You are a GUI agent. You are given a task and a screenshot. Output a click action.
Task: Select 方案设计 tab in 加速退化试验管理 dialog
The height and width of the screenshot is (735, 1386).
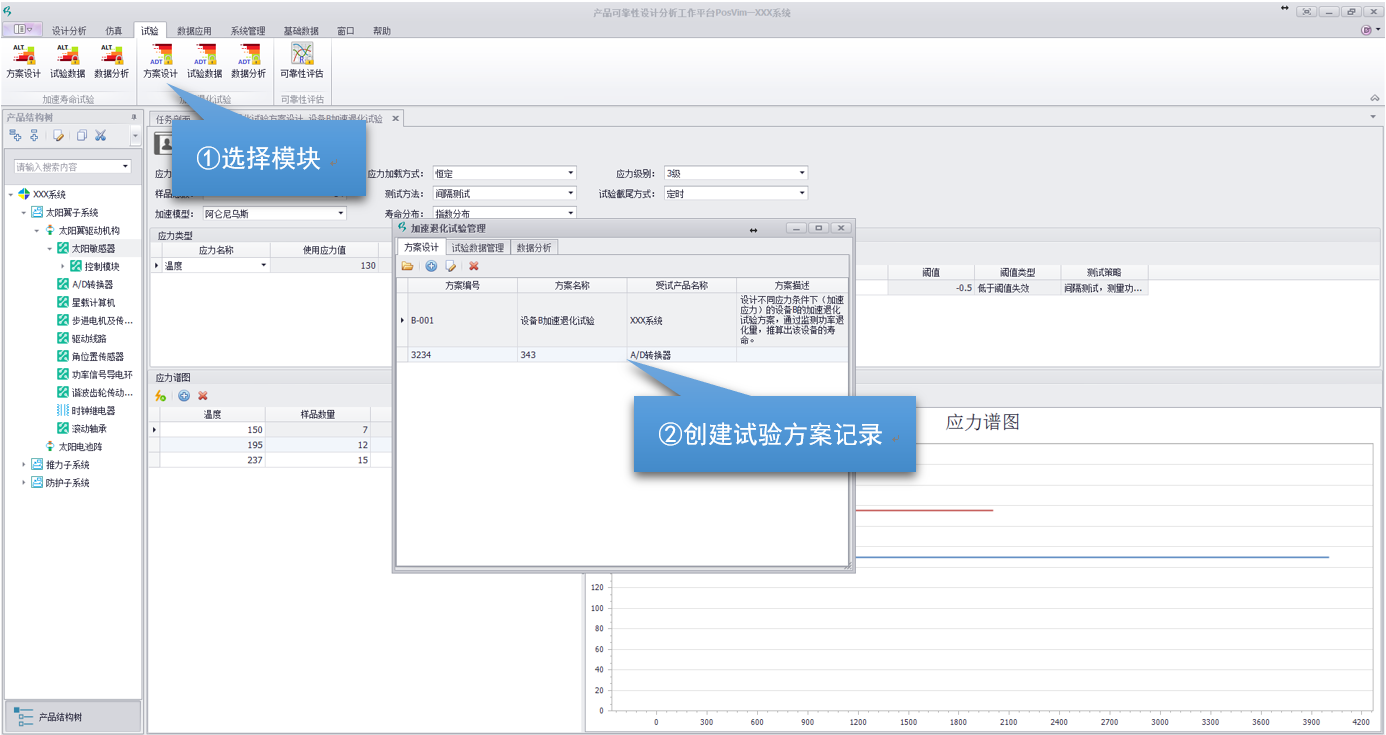(421, 247)
